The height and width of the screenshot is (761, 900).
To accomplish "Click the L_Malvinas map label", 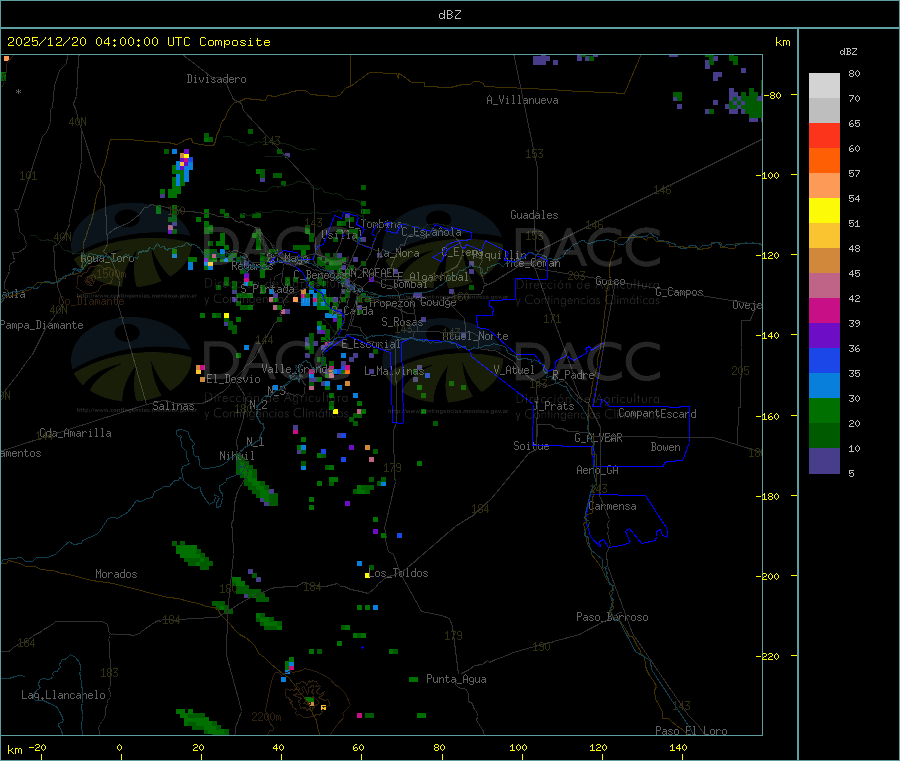I will (x=394, y=371).
